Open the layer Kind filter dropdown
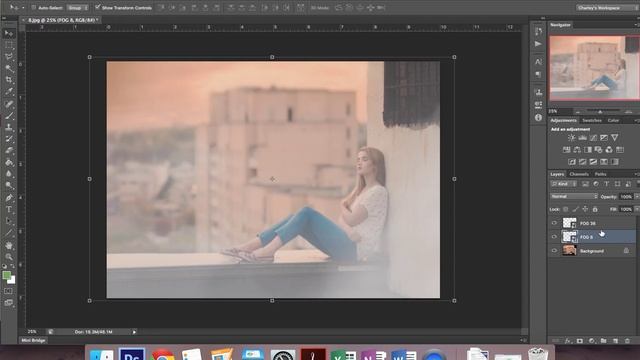 coord(564,184)
